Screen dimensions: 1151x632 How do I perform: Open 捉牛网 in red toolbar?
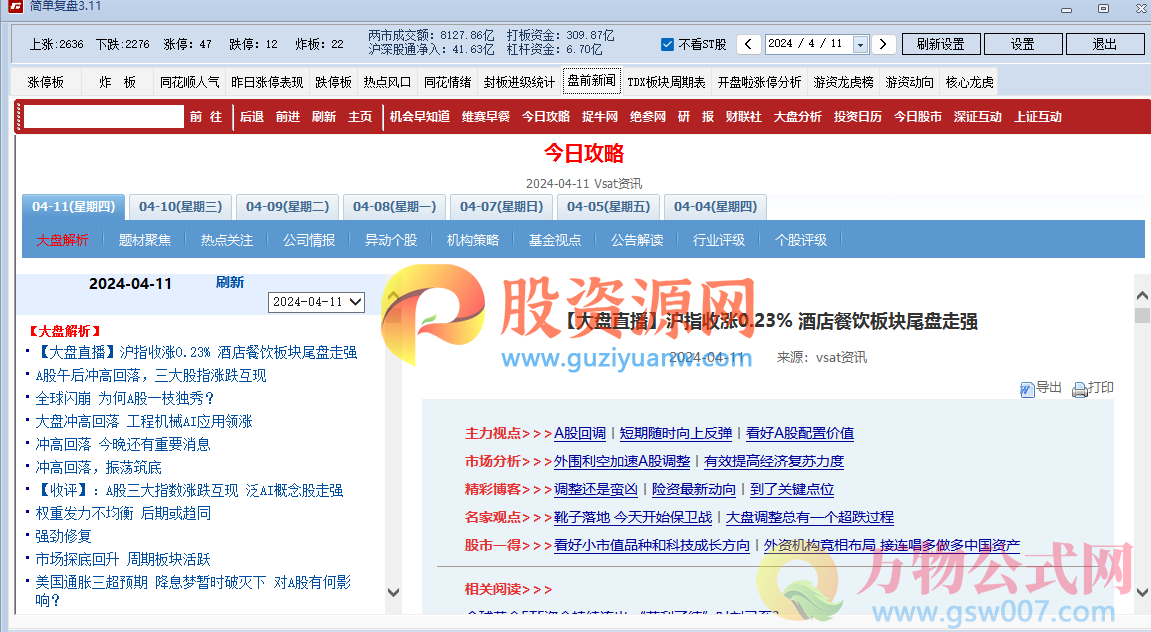click(x=600, y=117)
